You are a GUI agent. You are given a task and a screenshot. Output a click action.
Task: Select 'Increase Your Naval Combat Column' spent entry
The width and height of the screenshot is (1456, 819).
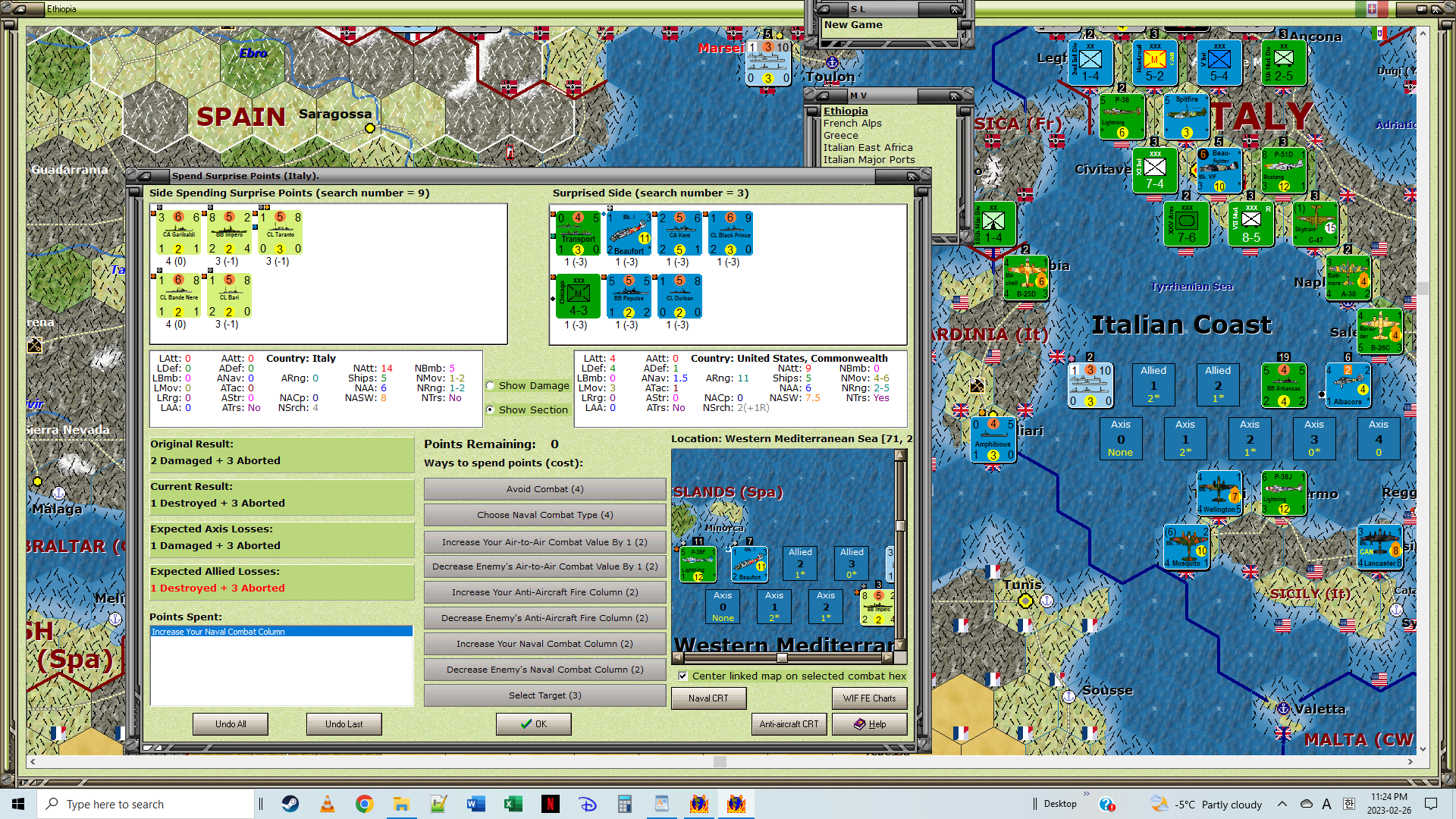(x=281, y=632)
